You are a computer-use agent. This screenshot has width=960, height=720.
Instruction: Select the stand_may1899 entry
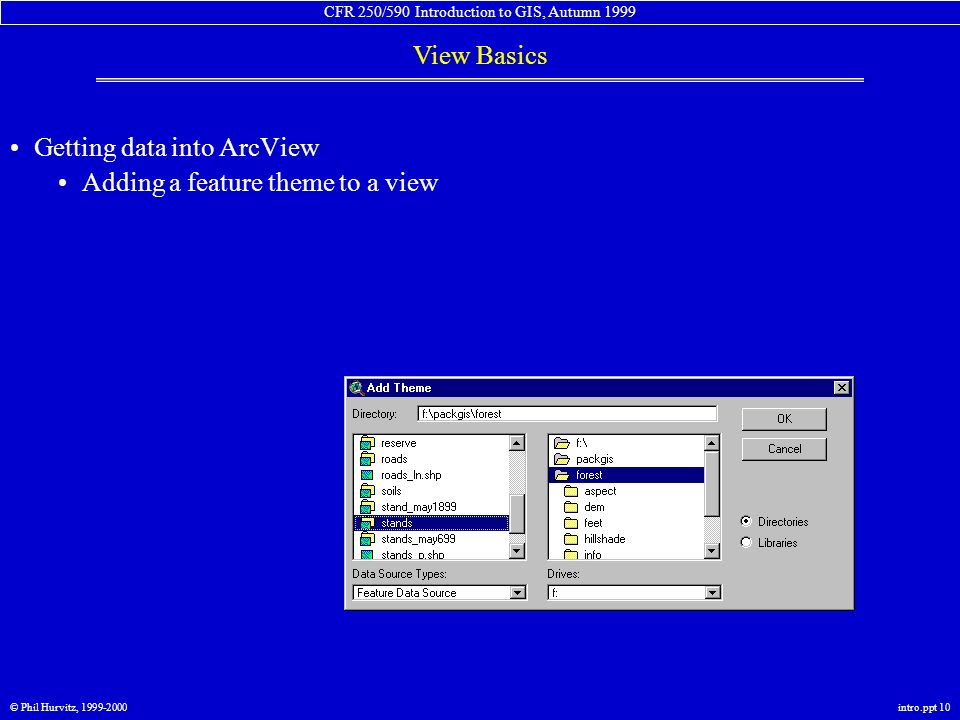pos(431,506)
